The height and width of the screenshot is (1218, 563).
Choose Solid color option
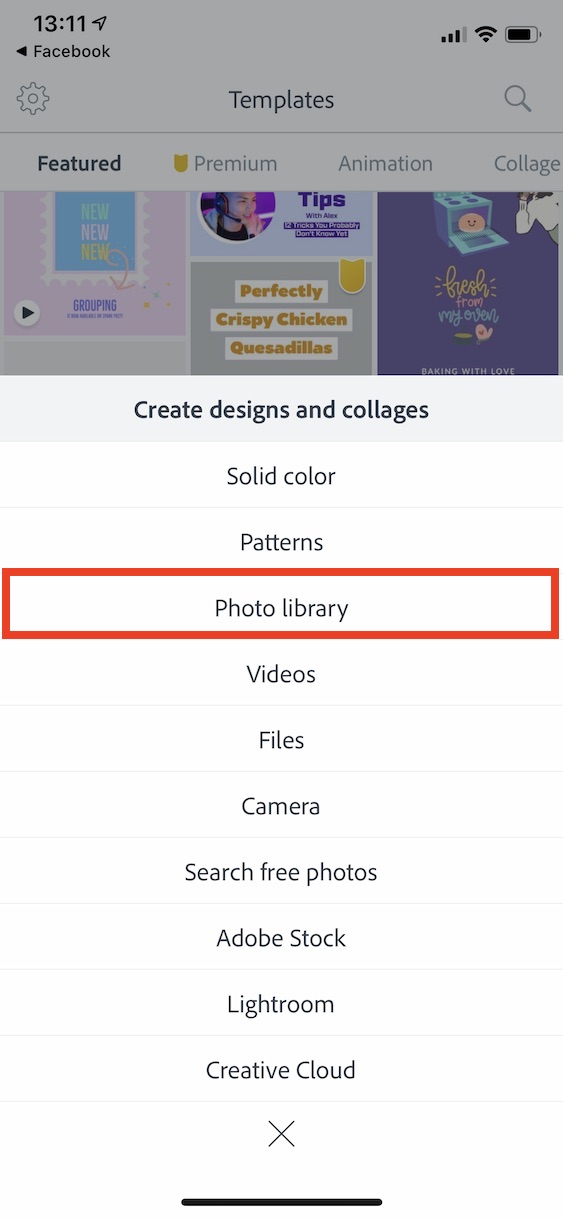281,476
